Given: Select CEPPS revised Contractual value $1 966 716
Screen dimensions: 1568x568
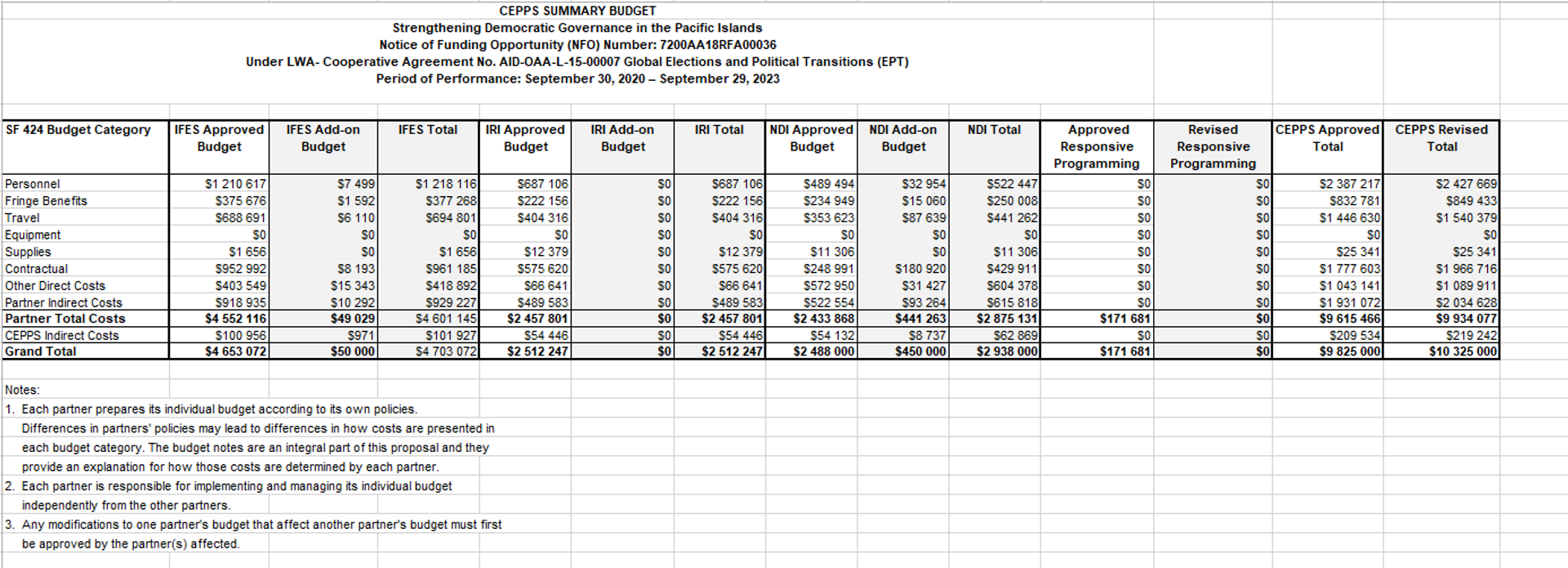Looking at the screenshot, I should pyautogui.click(x=1467, y=269).
